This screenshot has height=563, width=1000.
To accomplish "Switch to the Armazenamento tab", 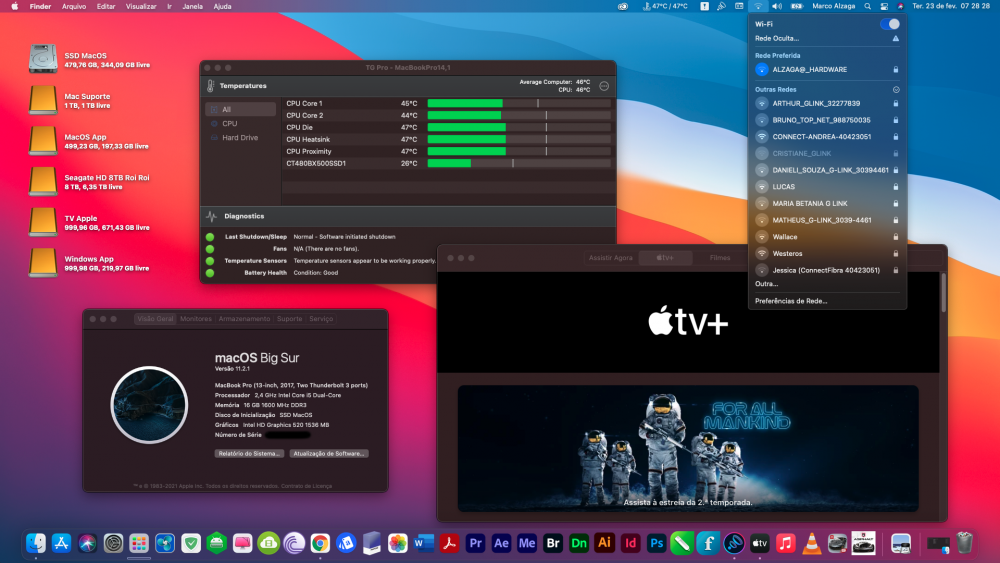I will pyautogui.click(x=244, y=319).
